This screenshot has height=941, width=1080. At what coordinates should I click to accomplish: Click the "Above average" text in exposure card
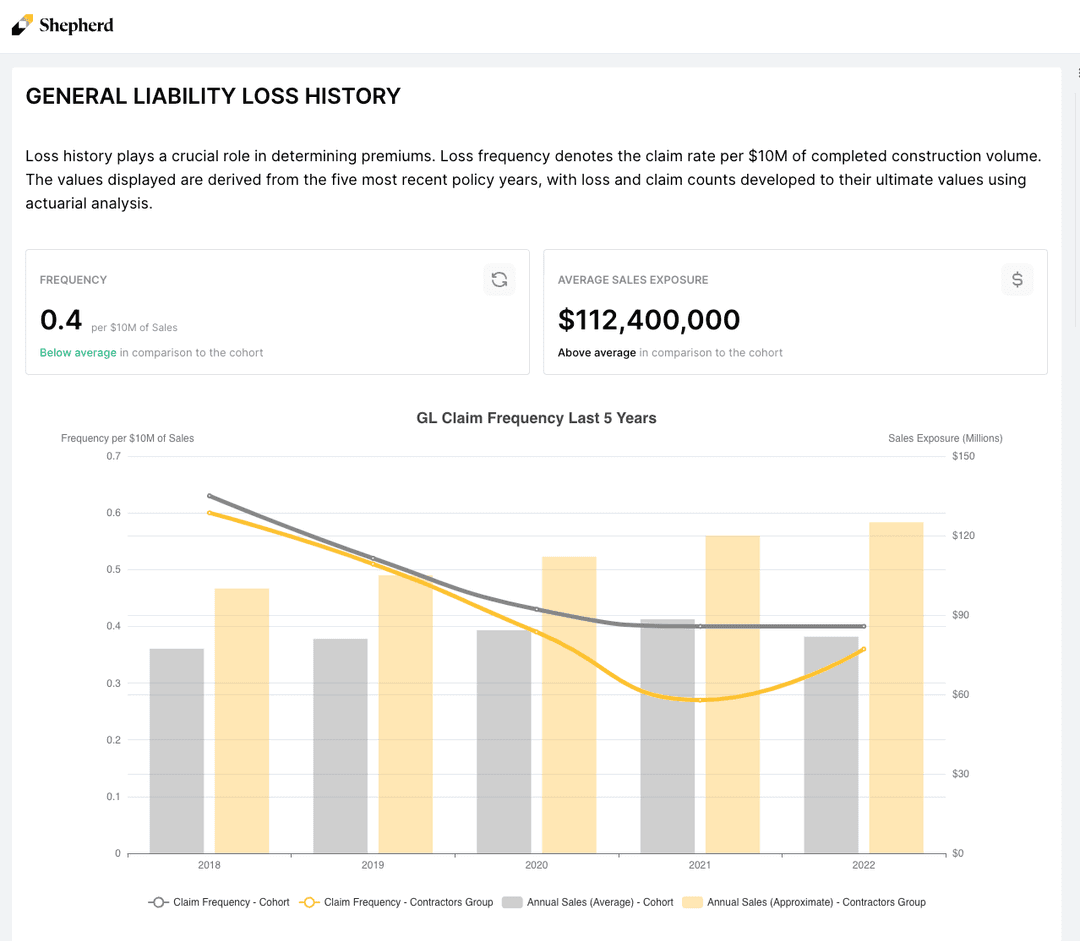(x=597, y=353)
